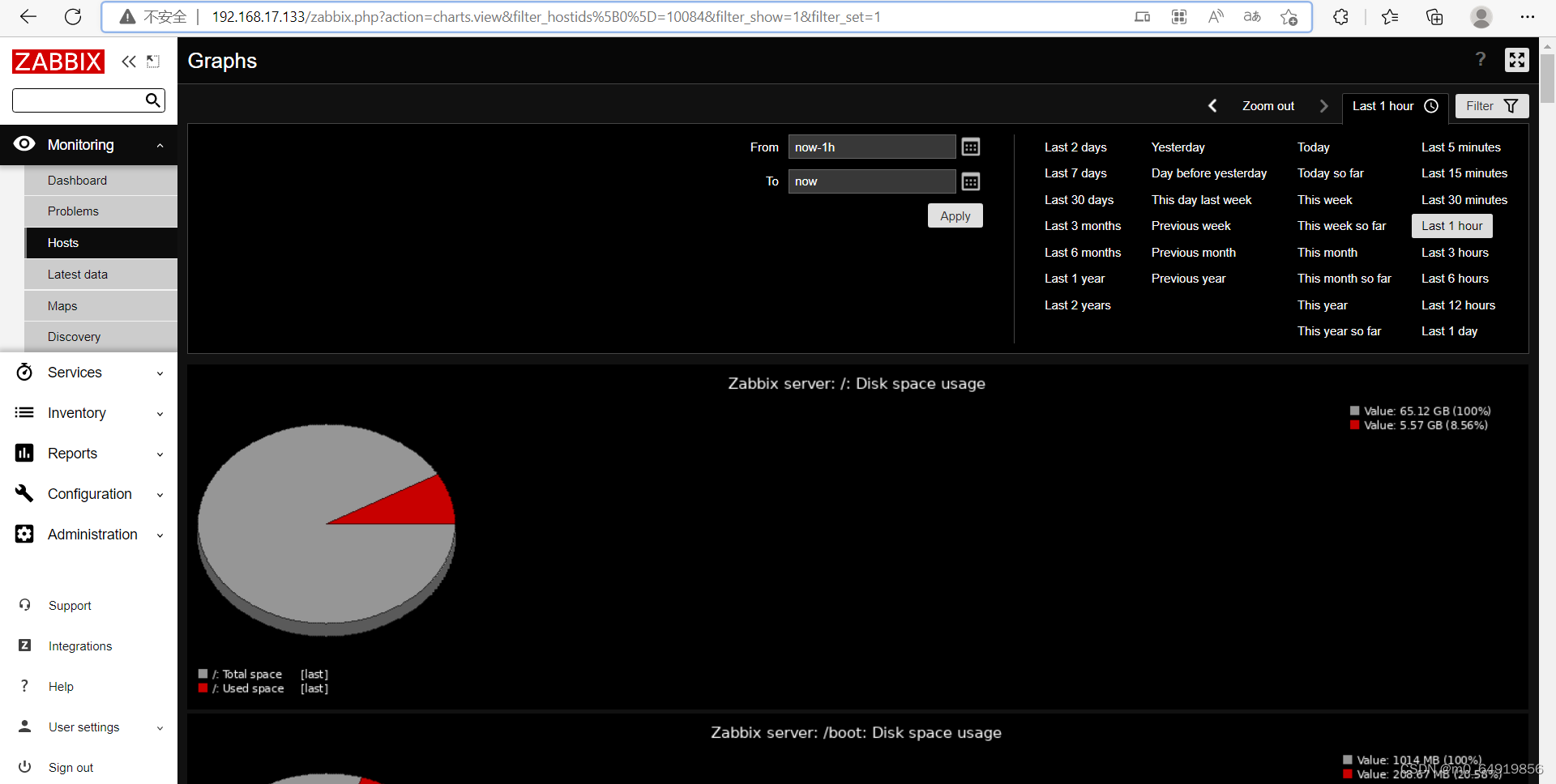The image size is (1556, 784).
Task: Select Last 1 day range
Action: click(1449, 331)
